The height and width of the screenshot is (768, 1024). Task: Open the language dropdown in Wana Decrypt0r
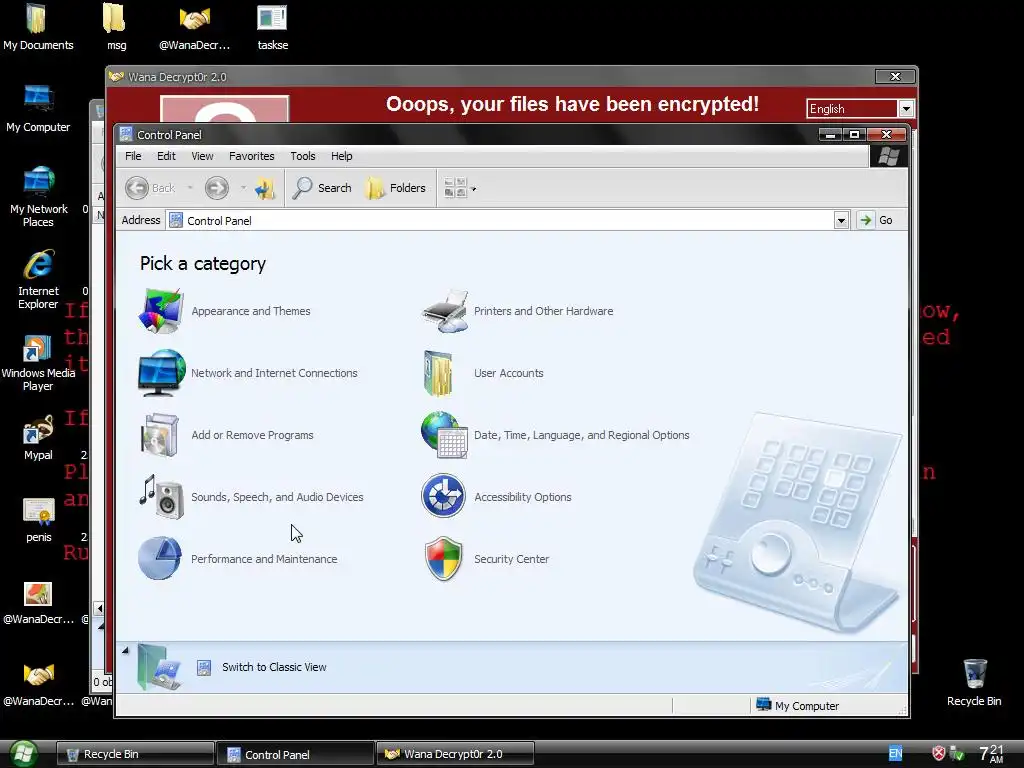click(x=906, y=108)
